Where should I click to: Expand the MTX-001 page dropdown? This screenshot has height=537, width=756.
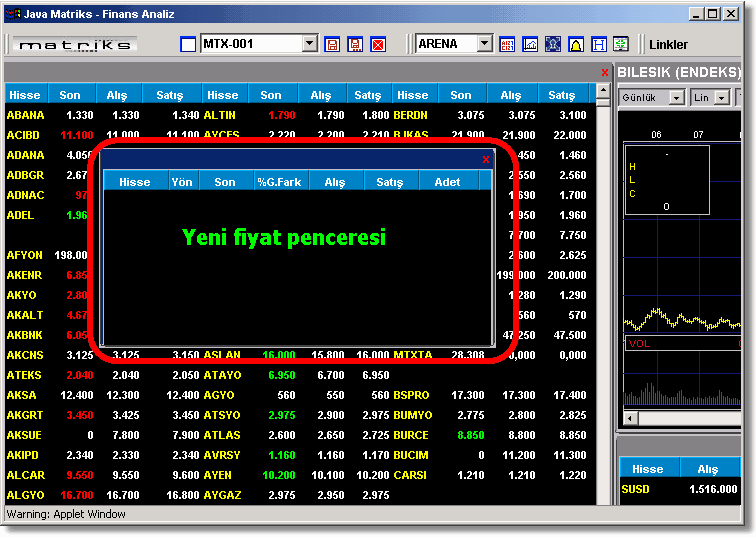(x=309, y=44)
